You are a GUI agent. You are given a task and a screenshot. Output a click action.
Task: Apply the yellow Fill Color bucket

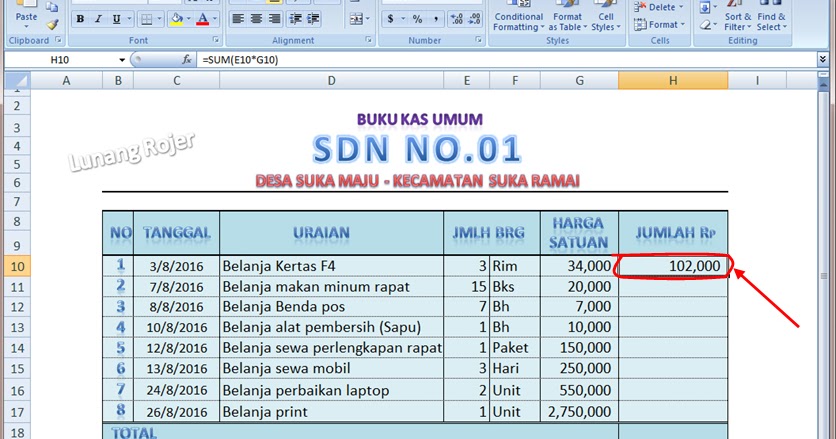pos(176,19)
